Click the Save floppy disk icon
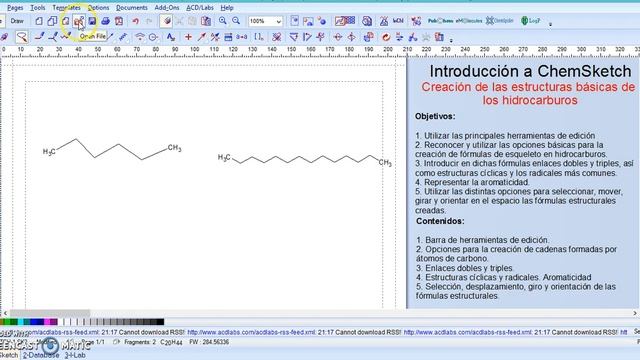This screenshot has height=360, width=640. tap(92, 21)
